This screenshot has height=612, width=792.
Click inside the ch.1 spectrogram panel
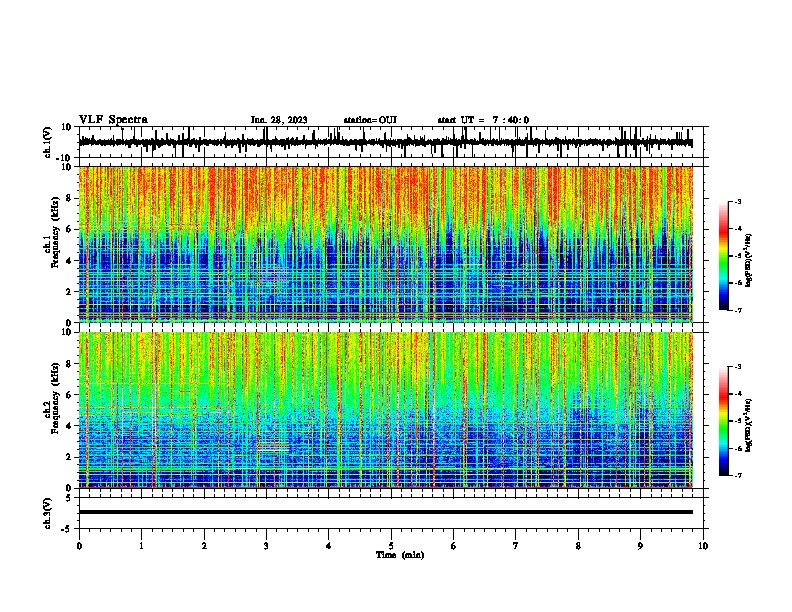386,244
